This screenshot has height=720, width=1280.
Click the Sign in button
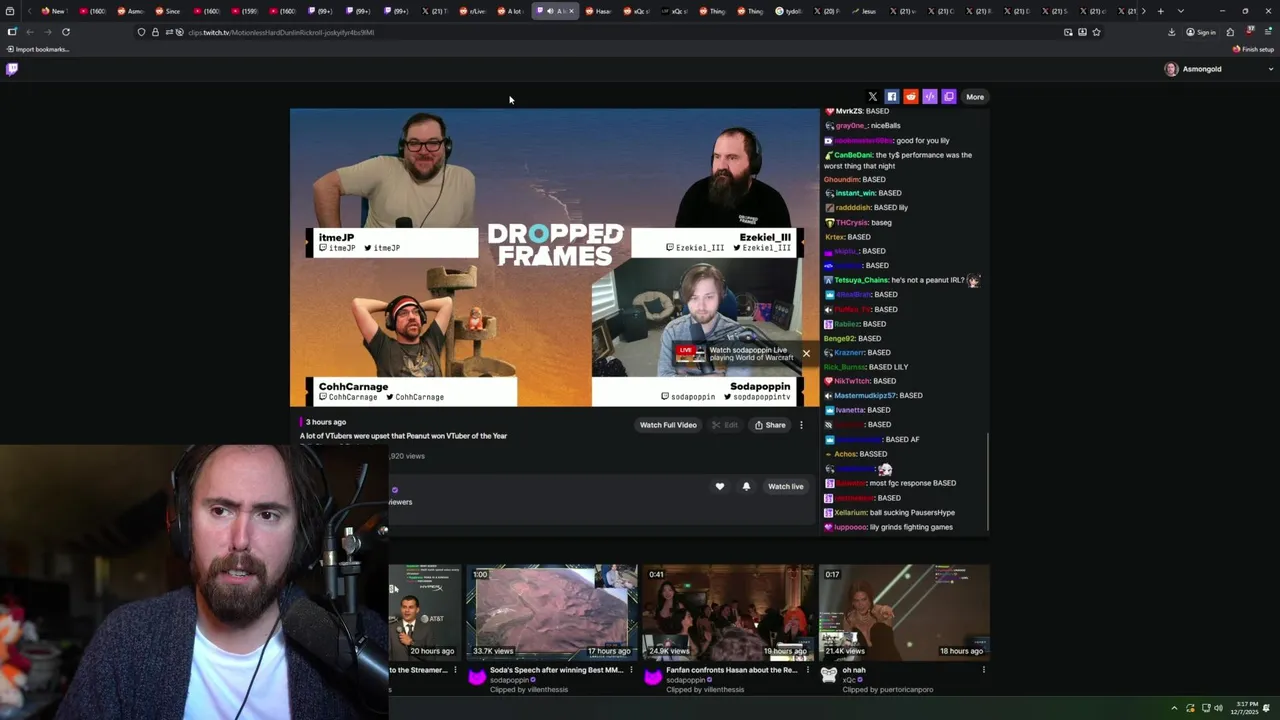point(1201,32)
